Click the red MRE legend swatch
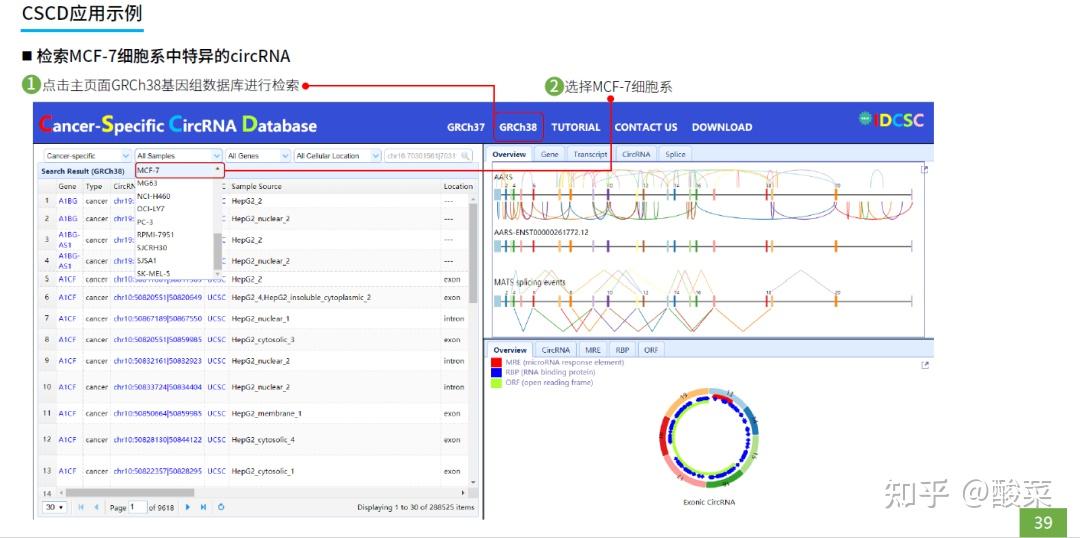This screenshot has width=1080, height=538. click(x=496, y=362)
